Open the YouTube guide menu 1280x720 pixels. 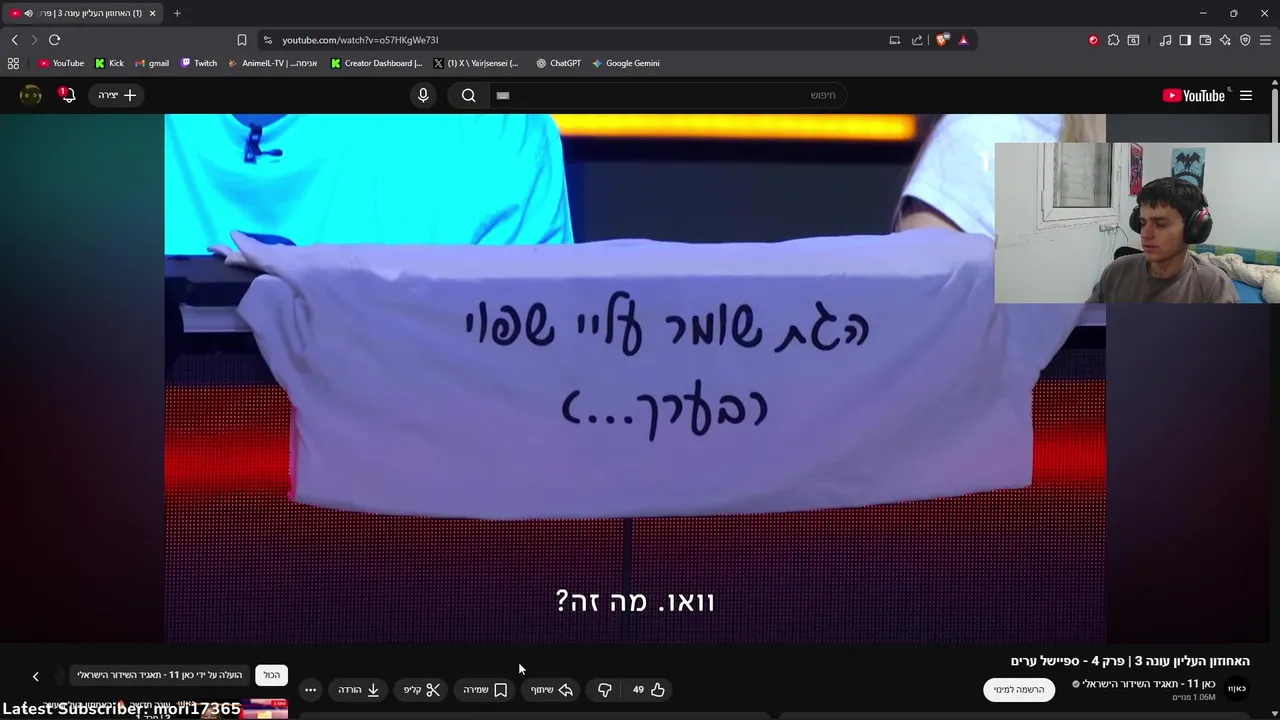pyautogui.click(x=1246, y=95)
